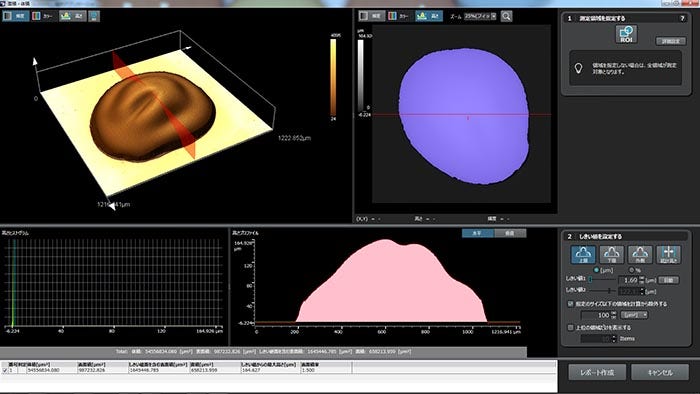
Task: Click the auto button next to threshold 1
Action: [x=668, y=280]
